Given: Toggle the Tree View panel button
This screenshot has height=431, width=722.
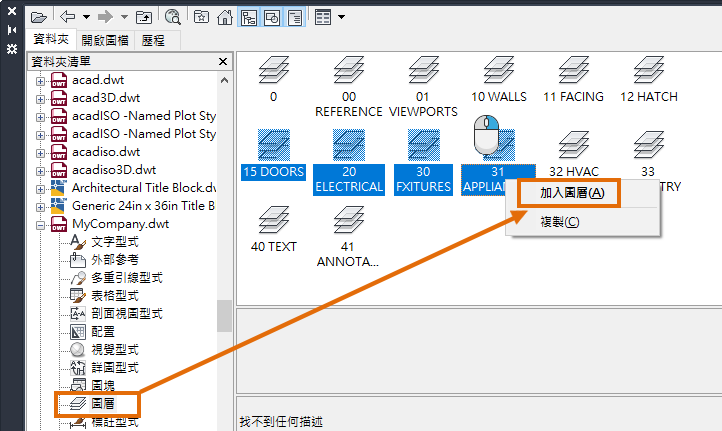Looking at the screenshot, I should [249, 18].
